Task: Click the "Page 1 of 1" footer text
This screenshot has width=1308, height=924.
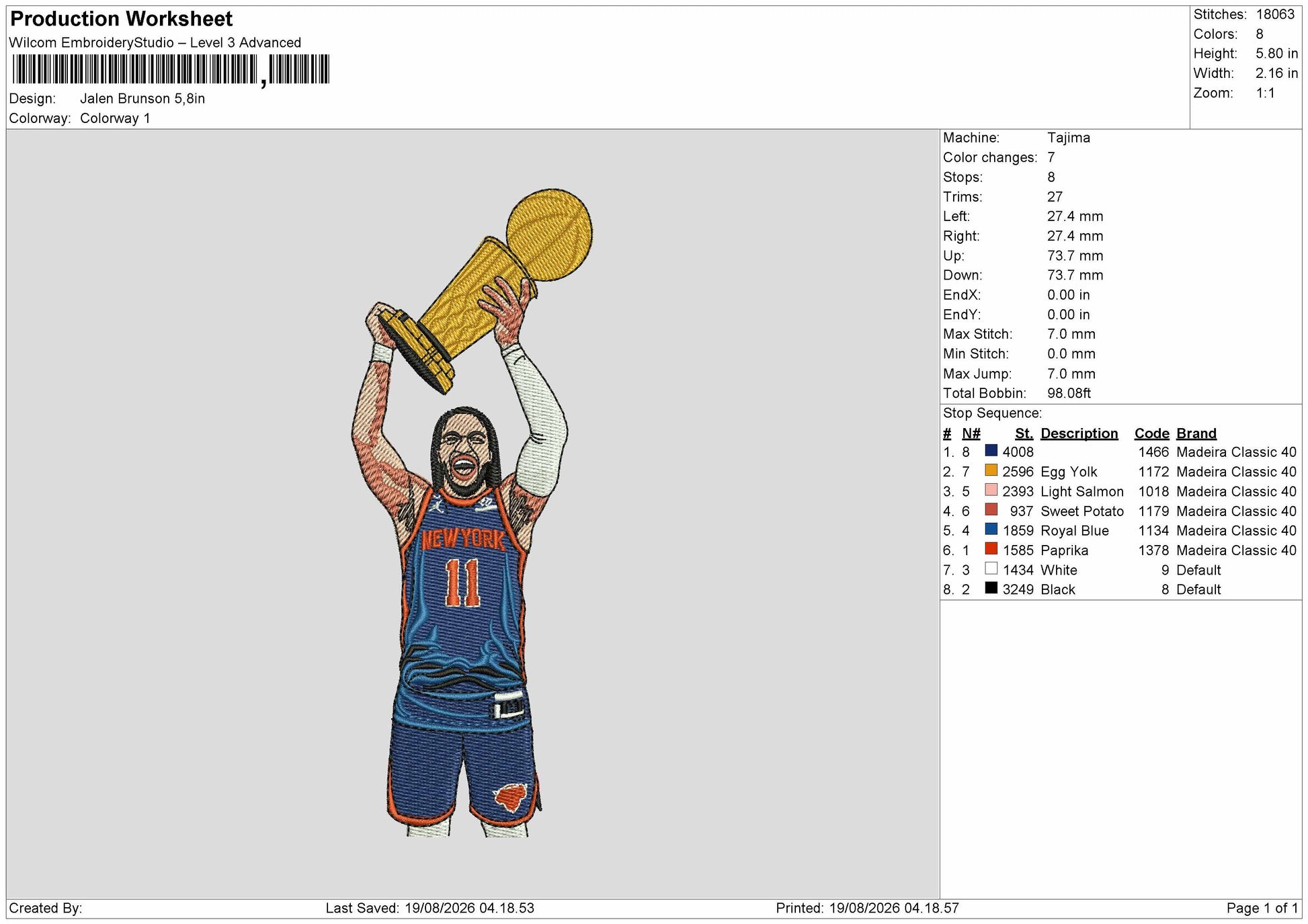Action: (x=1262, y=909)
